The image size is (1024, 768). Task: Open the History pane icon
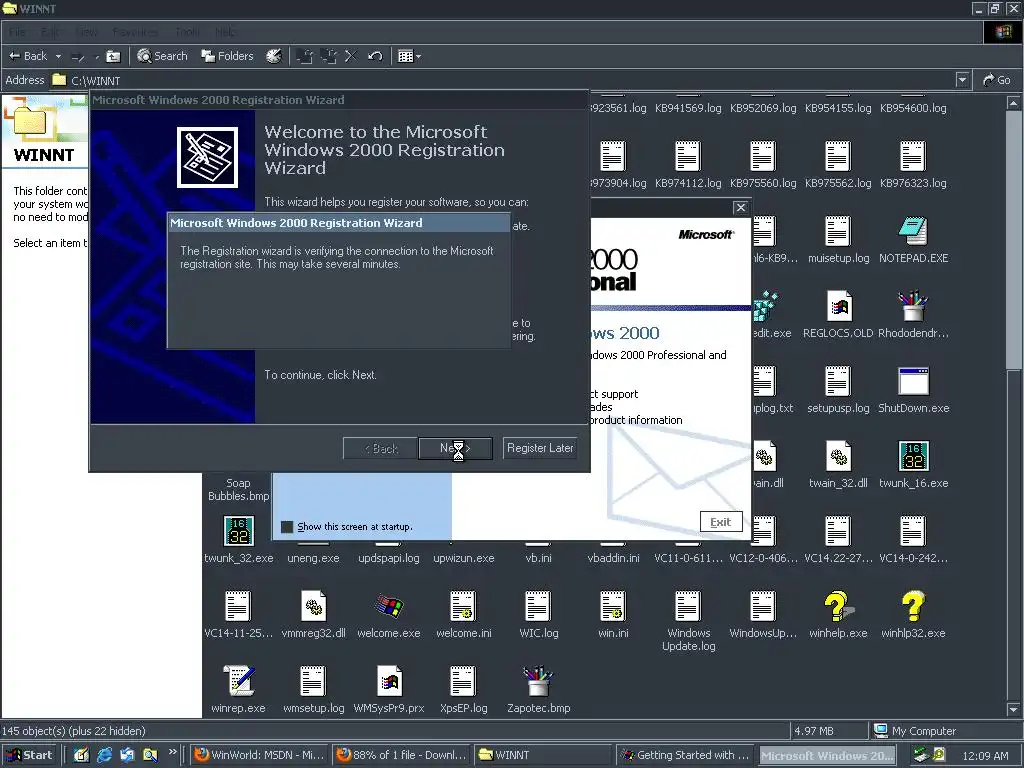[274, 56]
